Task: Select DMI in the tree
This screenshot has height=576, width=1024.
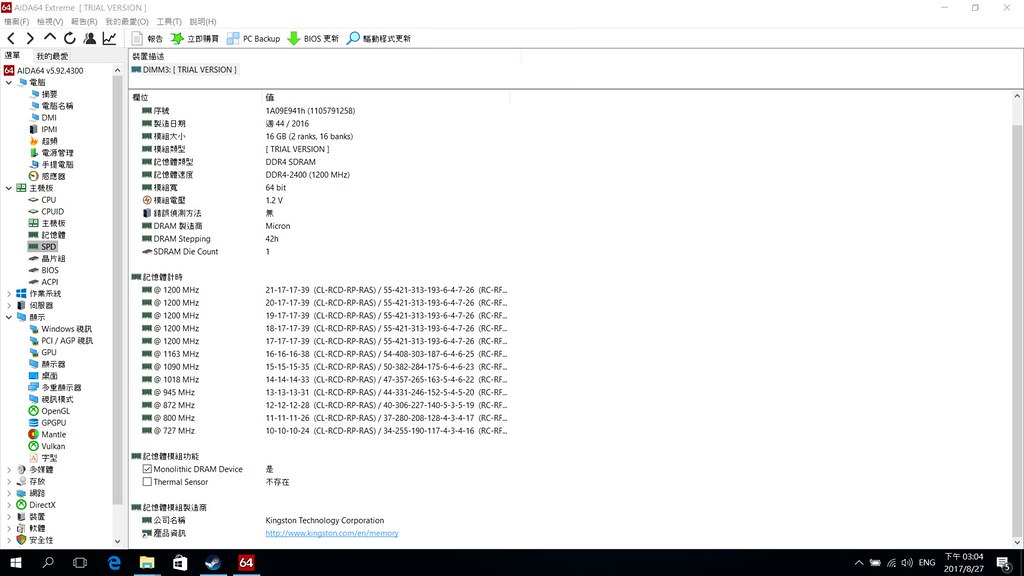Action: click(x=49, y=118)
